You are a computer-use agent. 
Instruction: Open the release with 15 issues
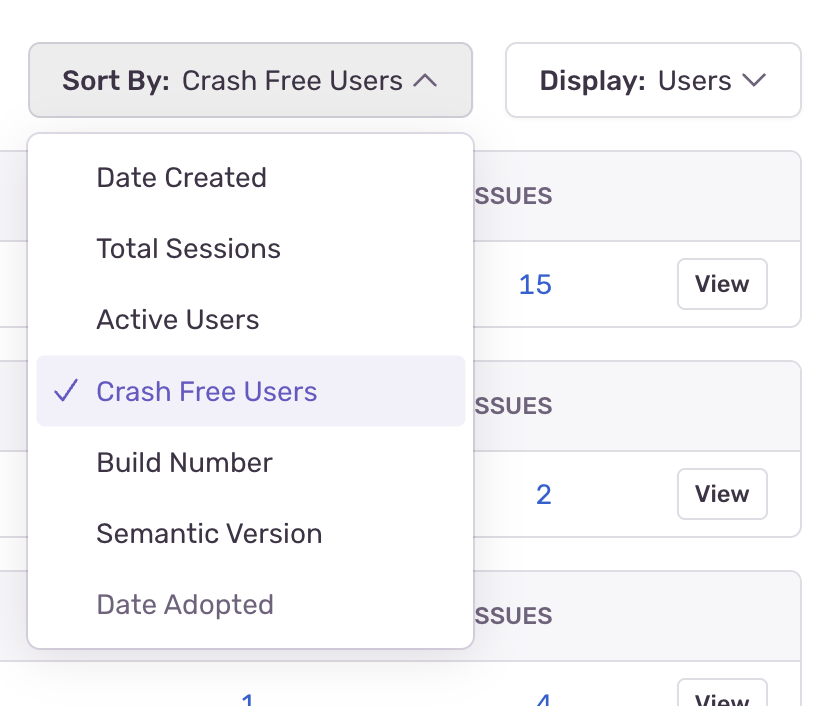click(x=535, y=284)
